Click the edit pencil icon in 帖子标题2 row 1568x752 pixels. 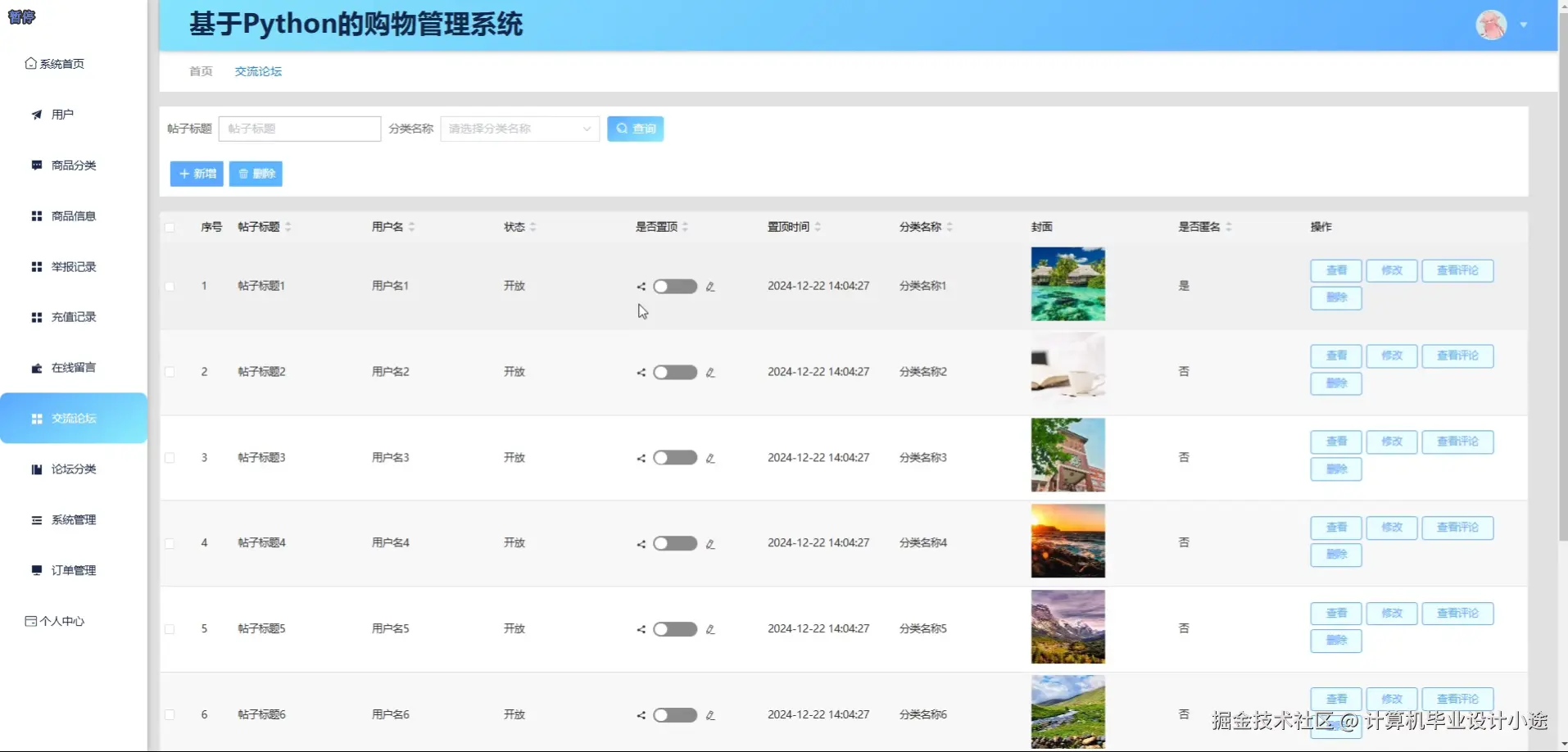(x=710, y=373)
